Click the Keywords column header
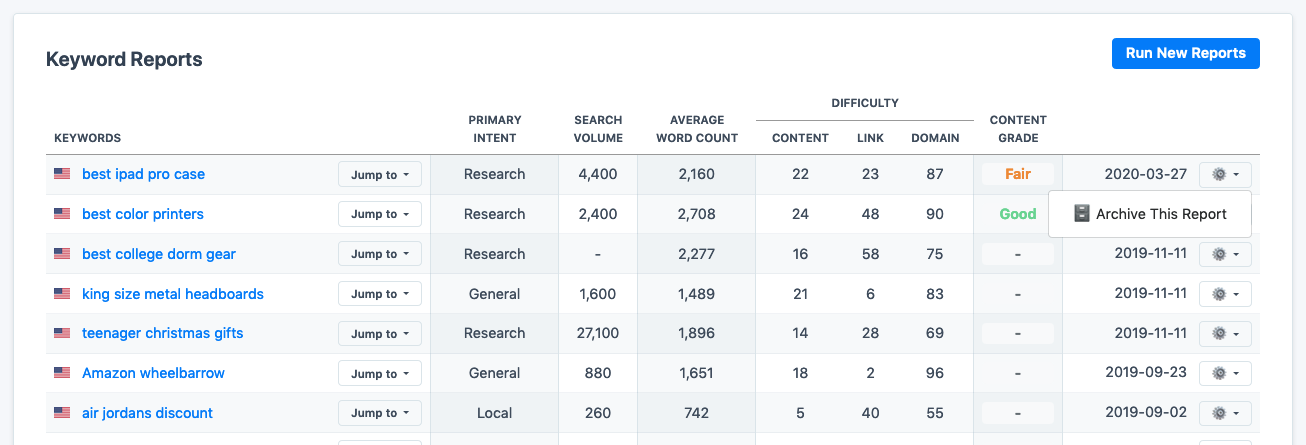The width and height of the screenshot is (1306, 445). point(87,138)
